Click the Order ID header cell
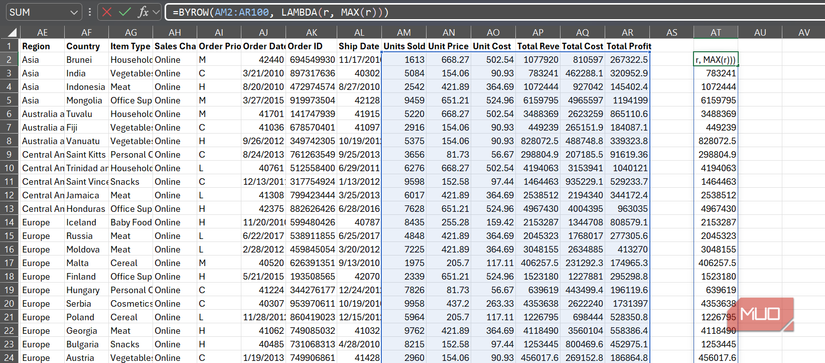 311,46
